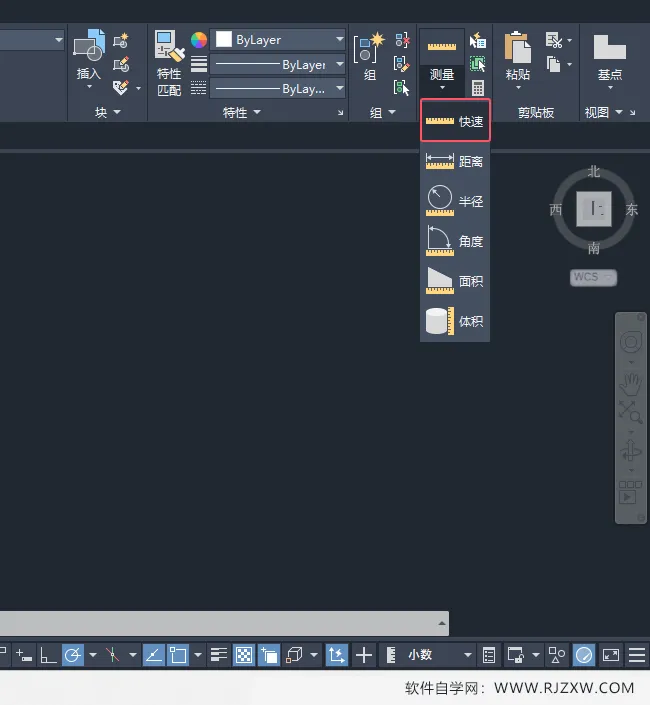Open the 插入 dropdown arrow
650x705 pixels.
click(x=89, y=86)
